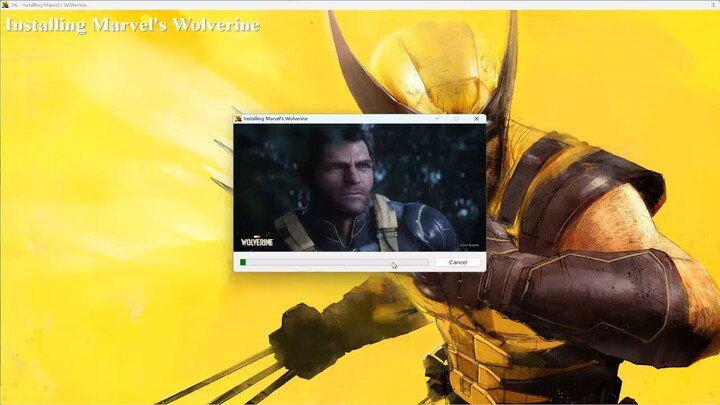Click the disabled maximize button of the dialog
The width and height of the screenshot is (720, 405).
pyautogui.click(x=456, y=118)
